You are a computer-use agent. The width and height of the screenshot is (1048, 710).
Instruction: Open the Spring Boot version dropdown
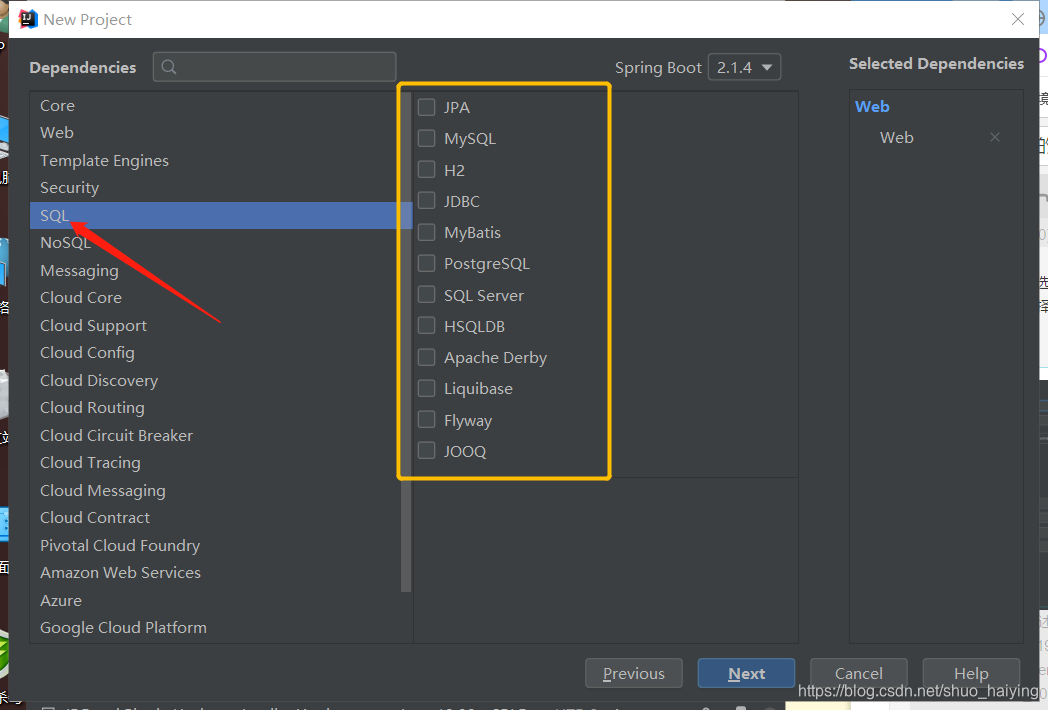tap(744, 67)
